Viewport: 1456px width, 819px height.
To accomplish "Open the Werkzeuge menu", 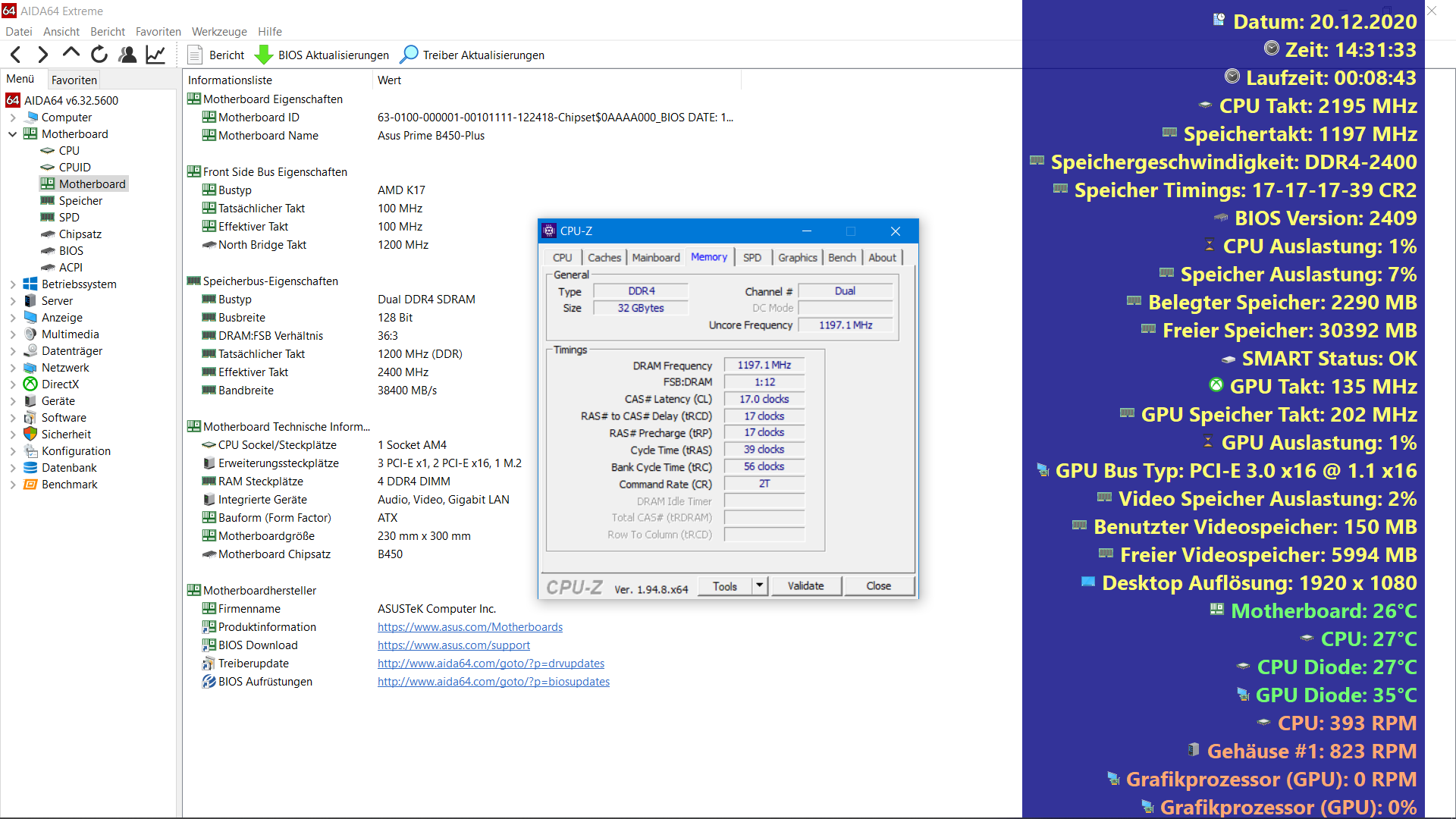I will [x=218, y=32].
